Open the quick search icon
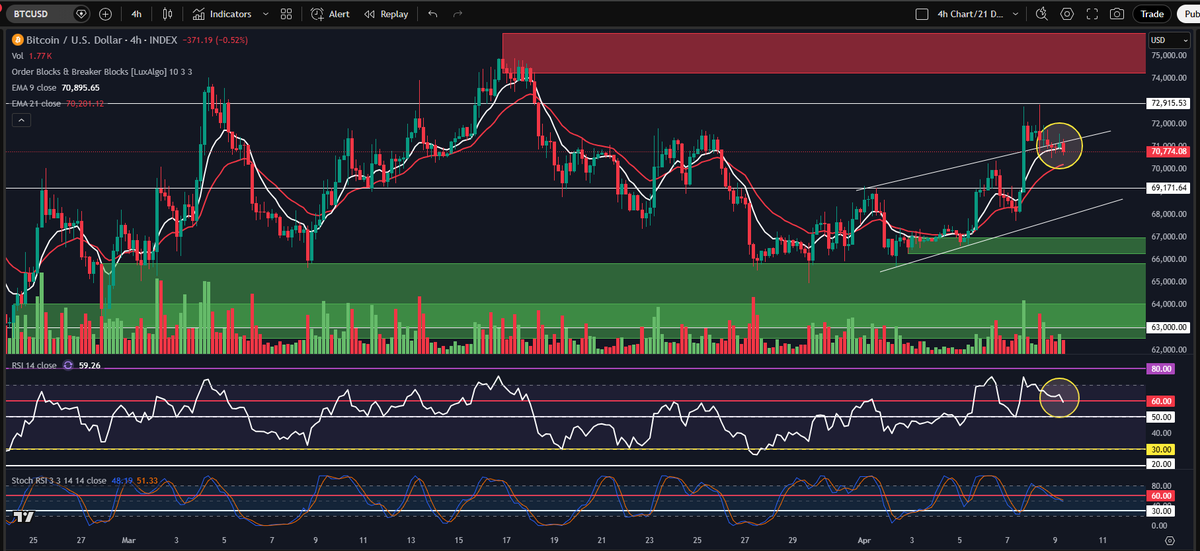 tap(1041, 14)
